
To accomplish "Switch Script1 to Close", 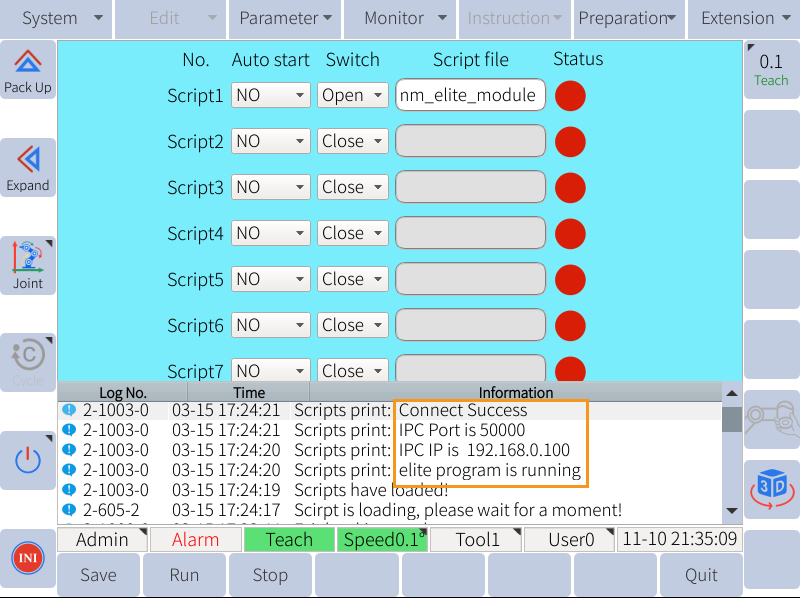I will pos(352,96).
